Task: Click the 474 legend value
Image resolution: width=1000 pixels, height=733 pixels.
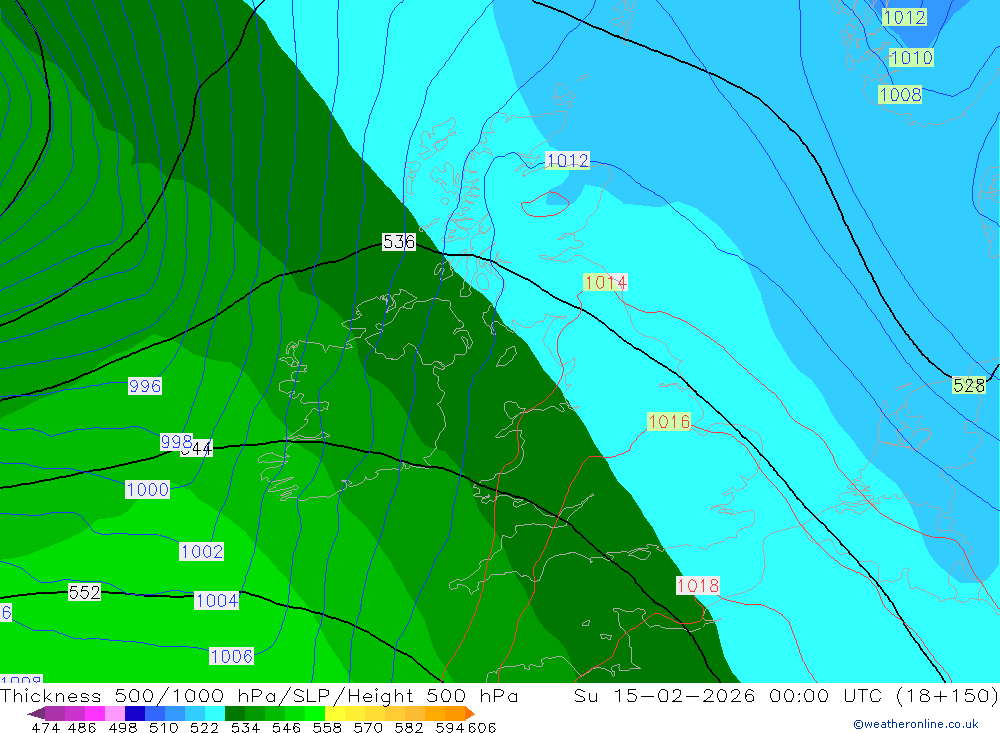Action: 46,727
